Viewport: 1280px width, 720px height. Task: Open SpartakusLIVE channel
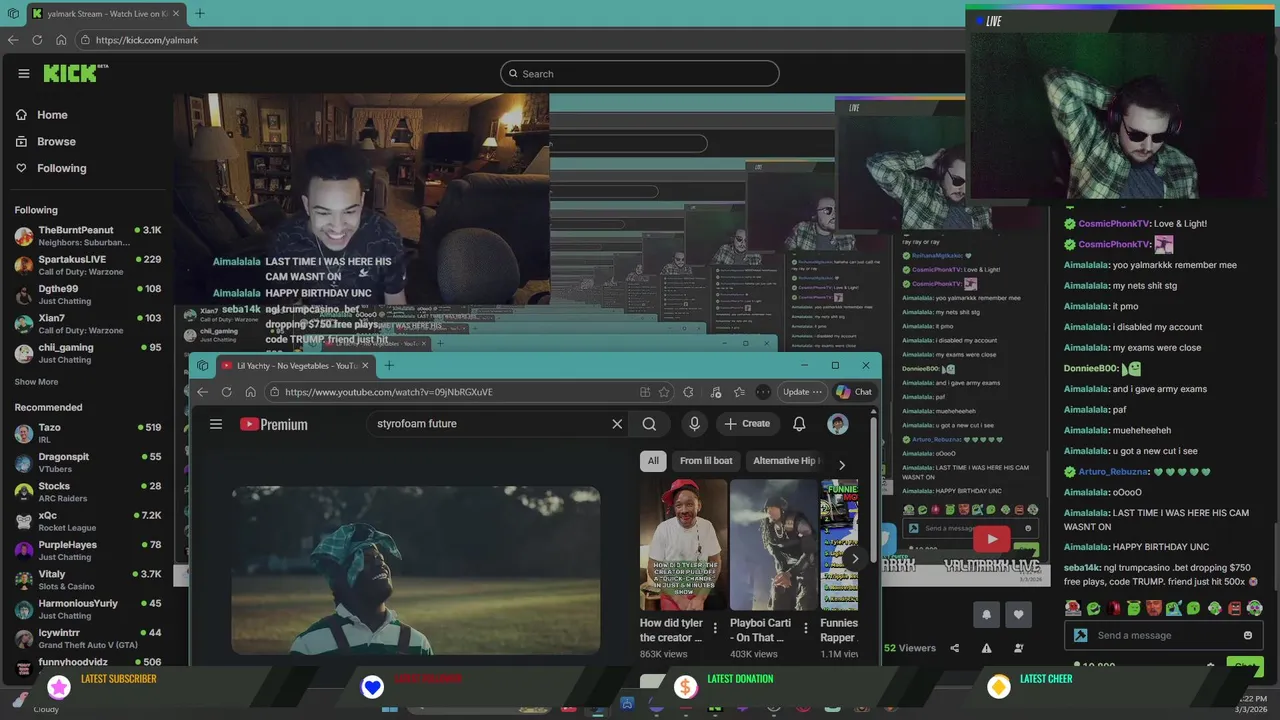click(x=88, y=265)
